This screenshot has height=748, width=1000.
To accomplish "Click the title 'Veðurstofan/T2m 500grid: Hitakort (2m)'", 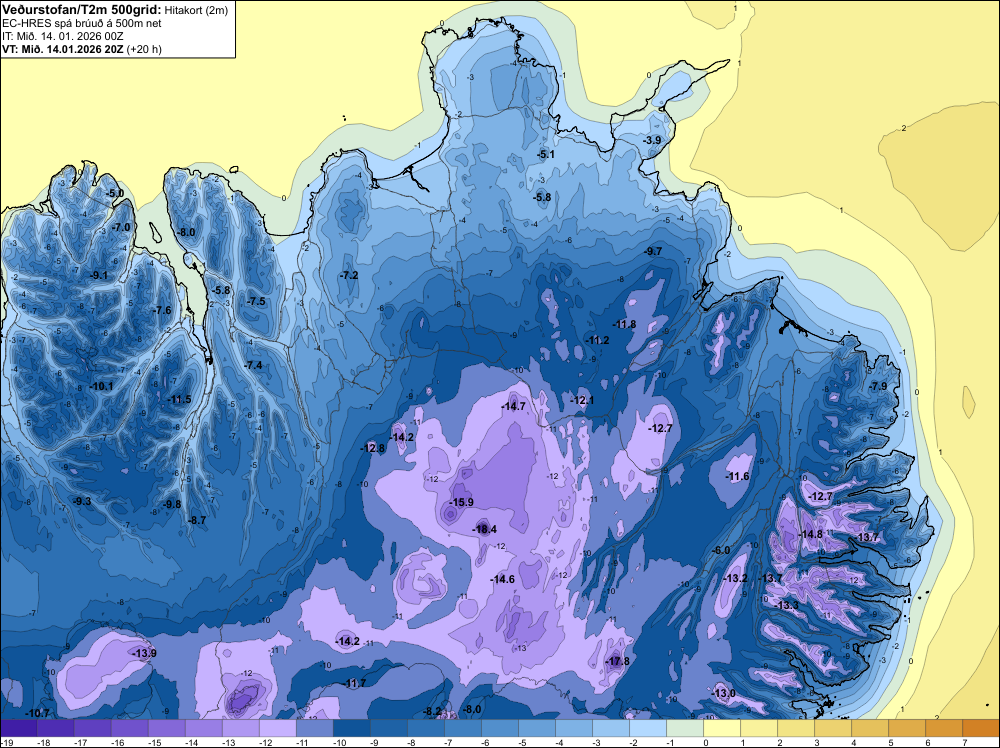I will point(114,9).
